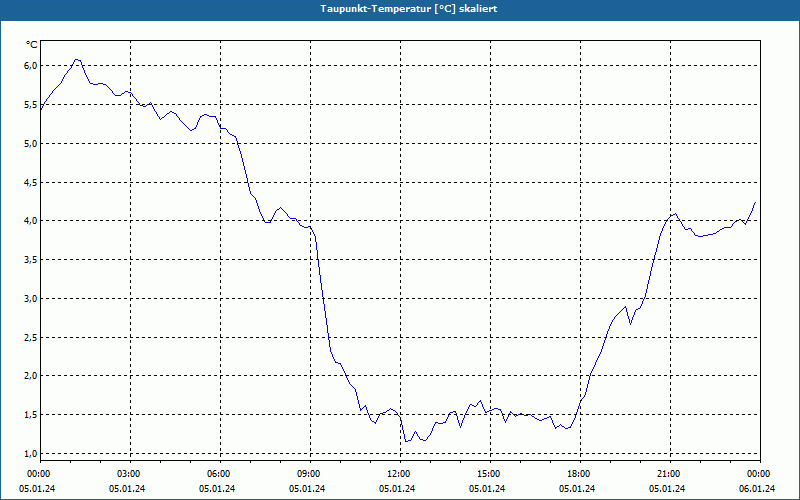Select the '06:00' time label
Image resolution: width=800 pixels, height=500 pixels.
(220, 473)
